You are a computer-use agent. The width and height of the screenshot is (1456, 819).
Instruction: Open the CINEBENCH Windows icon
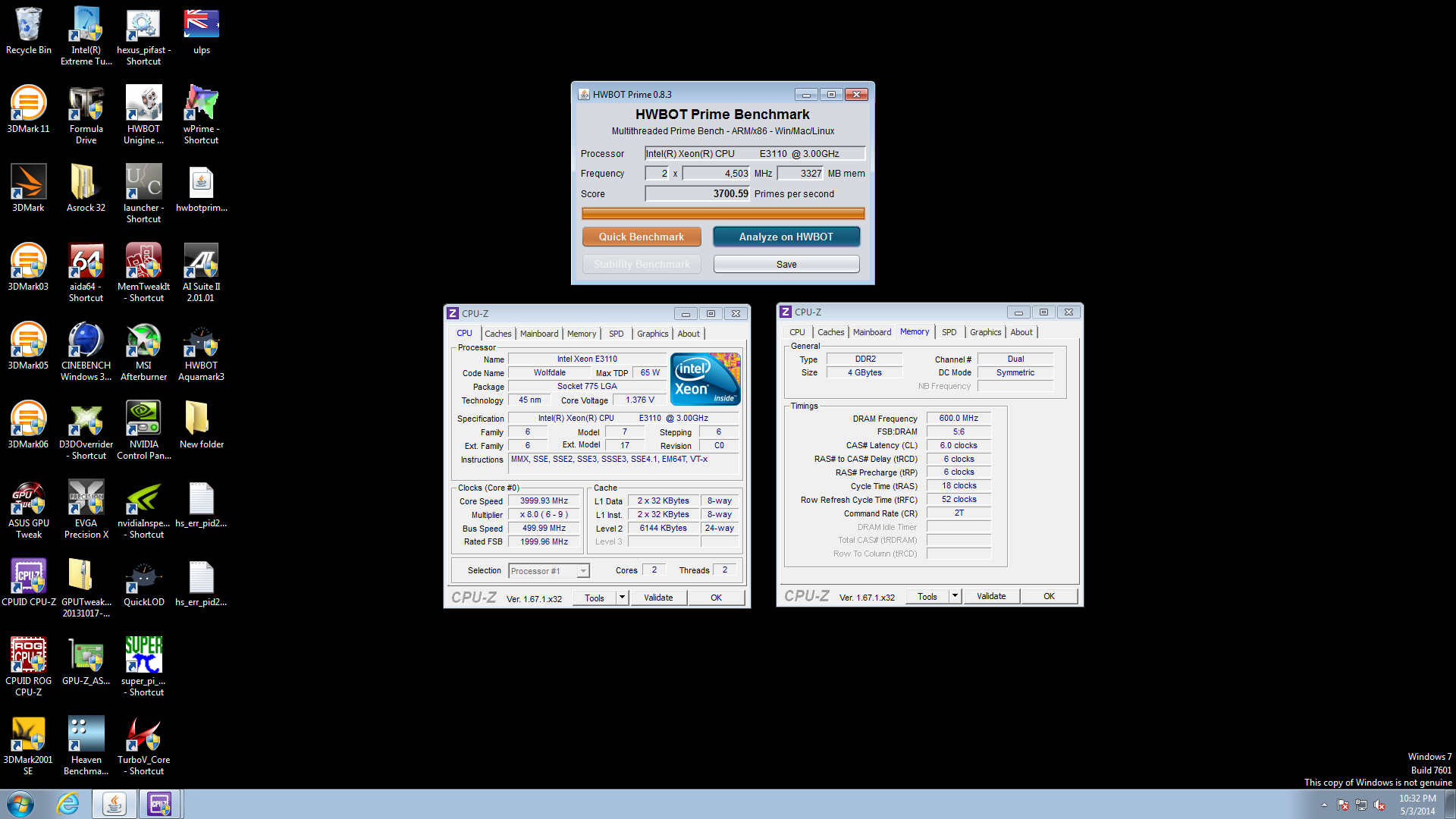pos(86,351)
